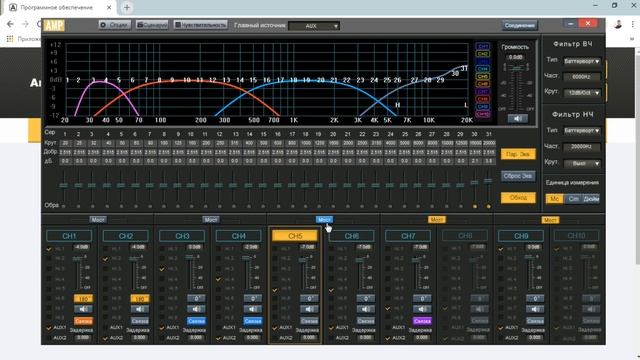The height and width of the screenshot is (360, 640).
Task: Open the Чувствительность toolbar button
Action: tap(200, 25)
